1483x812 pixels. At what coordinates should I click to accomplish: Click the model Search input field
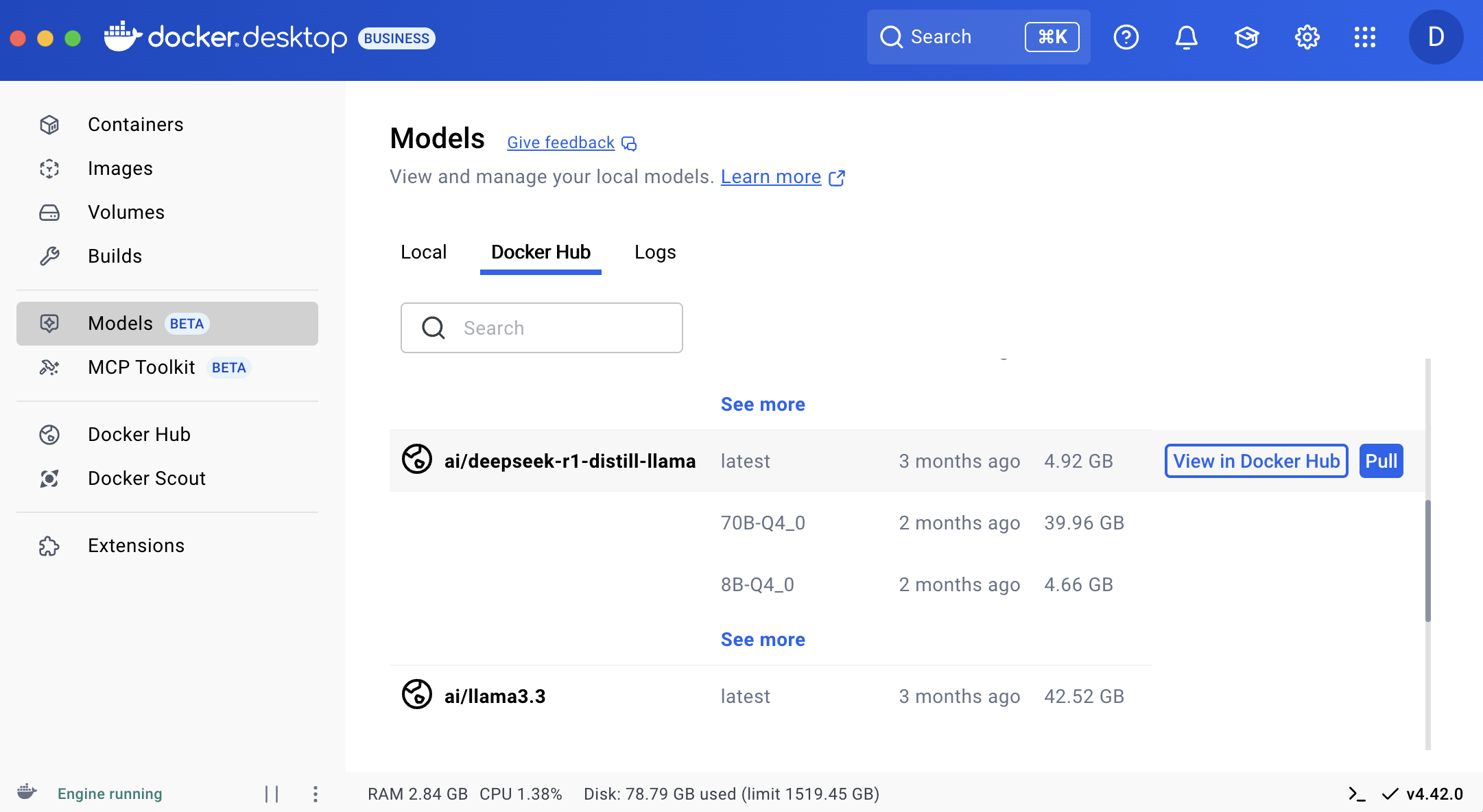[541, 328]
